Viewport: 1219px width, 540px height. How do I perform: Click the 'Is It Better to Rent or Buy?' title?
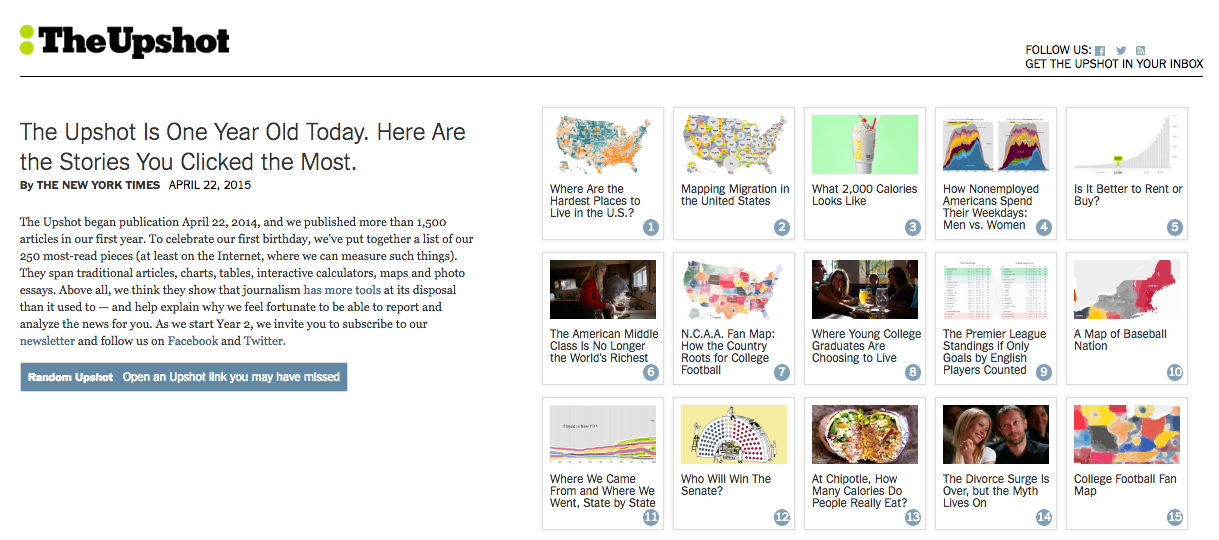1127,195
